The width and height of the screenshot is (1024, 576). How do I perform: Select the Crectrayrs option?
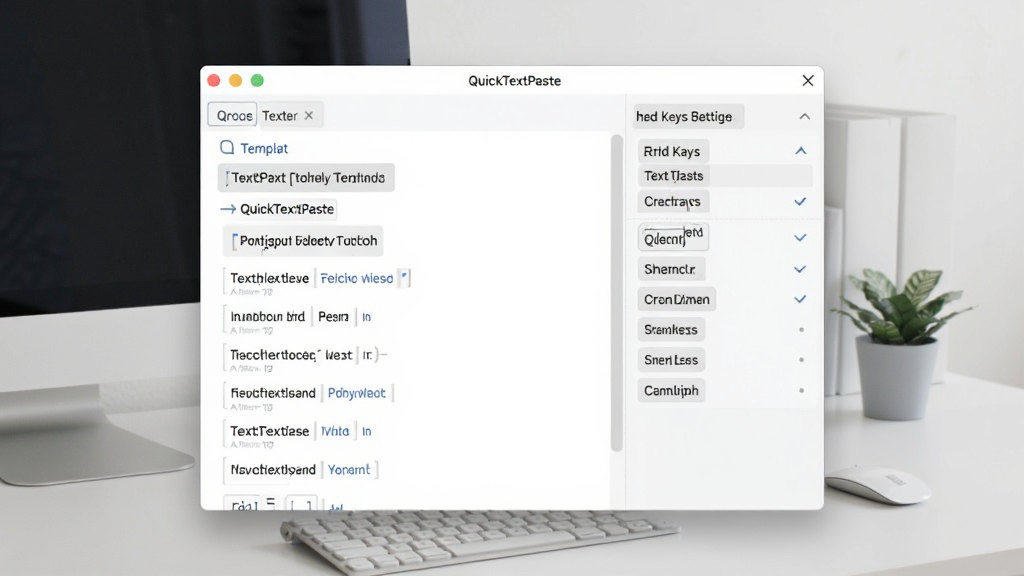[673, 201]
